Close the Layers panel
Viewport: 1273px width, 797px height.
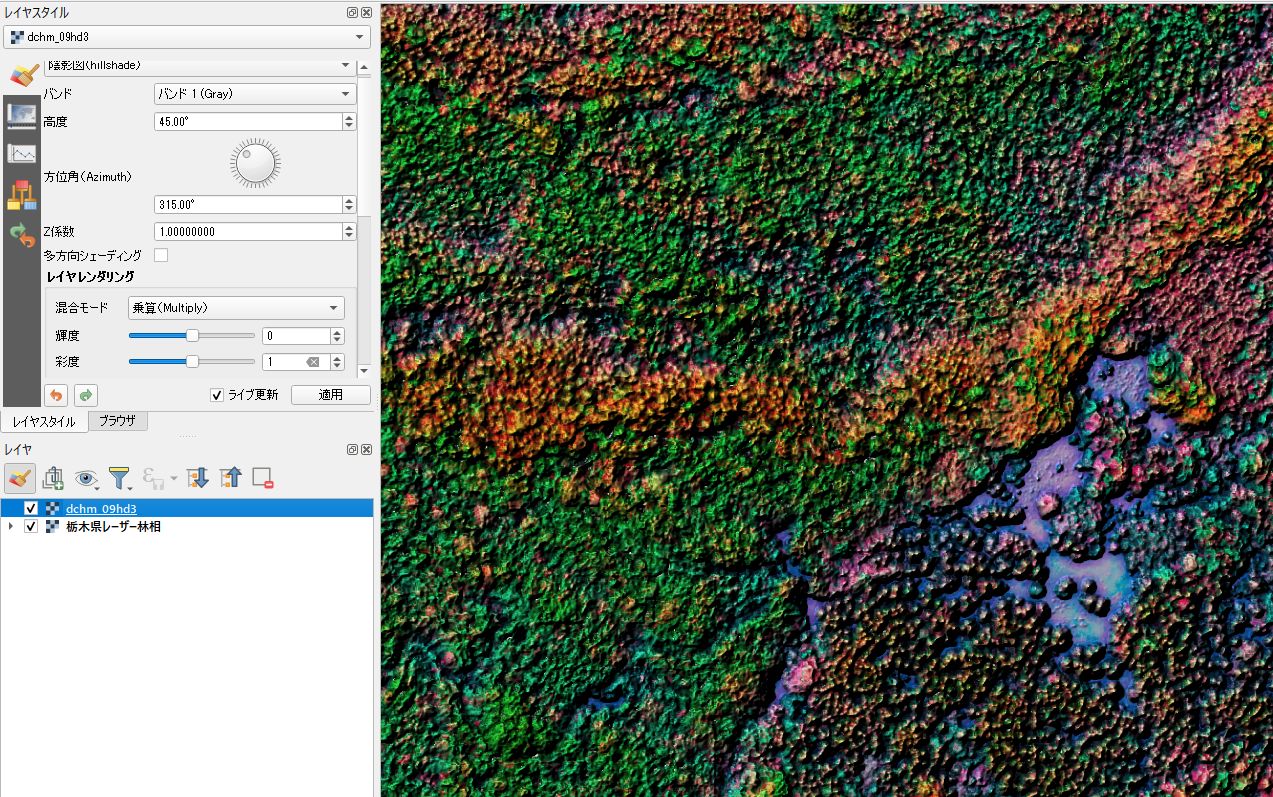point(366,450)
